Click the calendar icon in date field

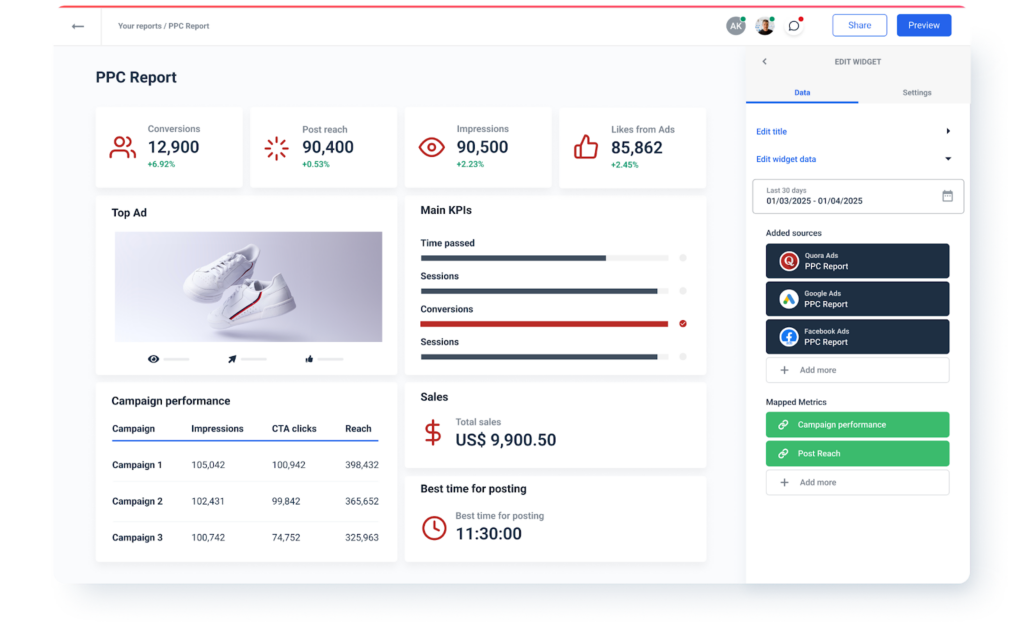click(947, 196)
